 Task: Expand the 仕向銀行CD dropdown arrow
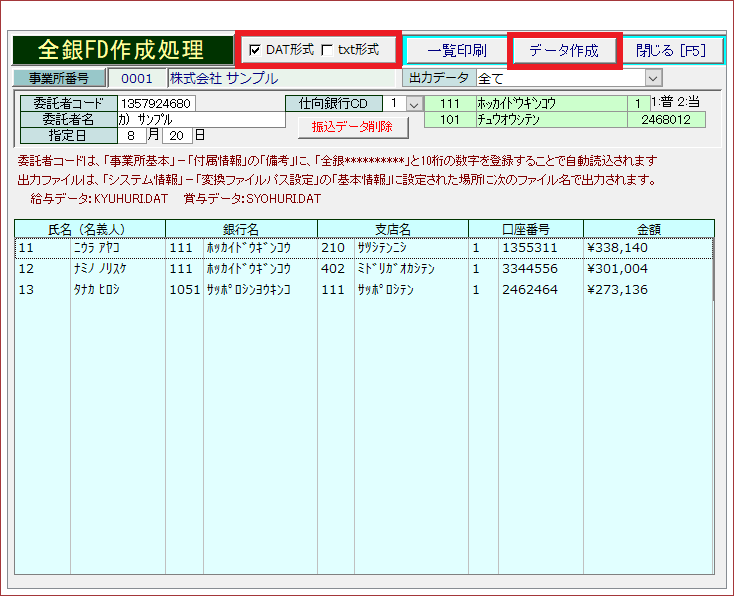[x=414, y=103]
